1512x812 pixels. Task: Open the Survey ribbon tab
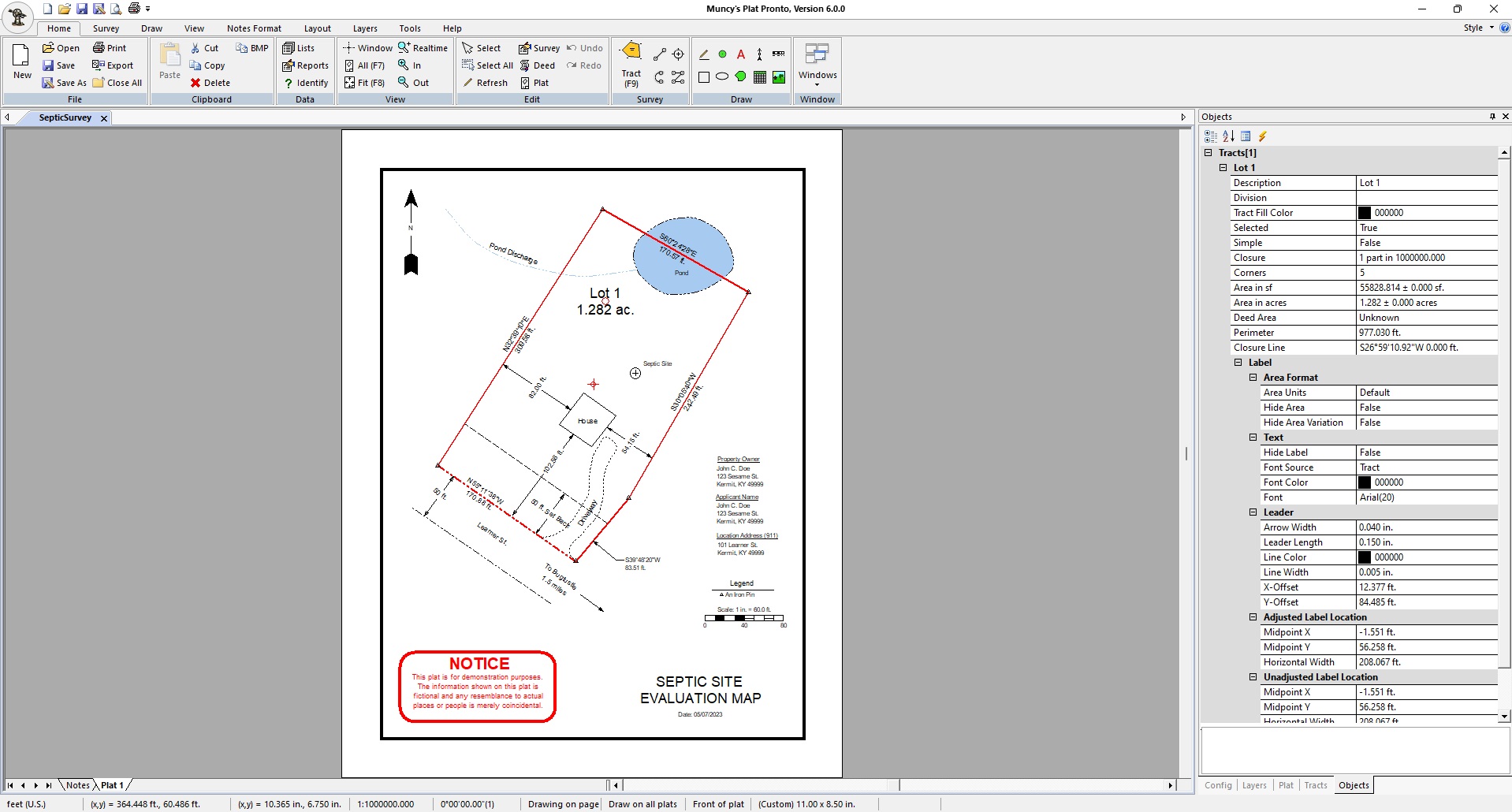tap(106, 28)
